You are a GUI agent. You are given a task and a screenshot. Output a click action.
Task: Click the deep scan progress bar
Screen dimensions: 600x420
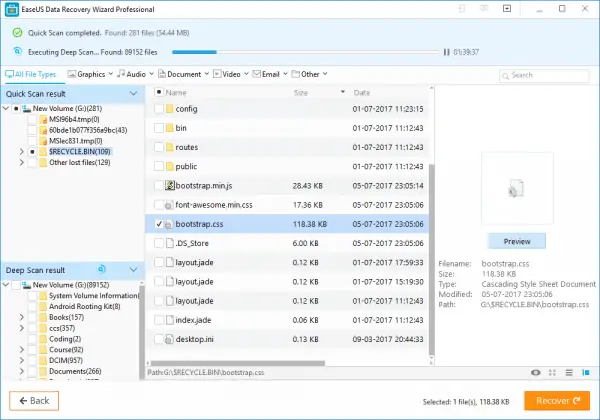click(306, 52)
